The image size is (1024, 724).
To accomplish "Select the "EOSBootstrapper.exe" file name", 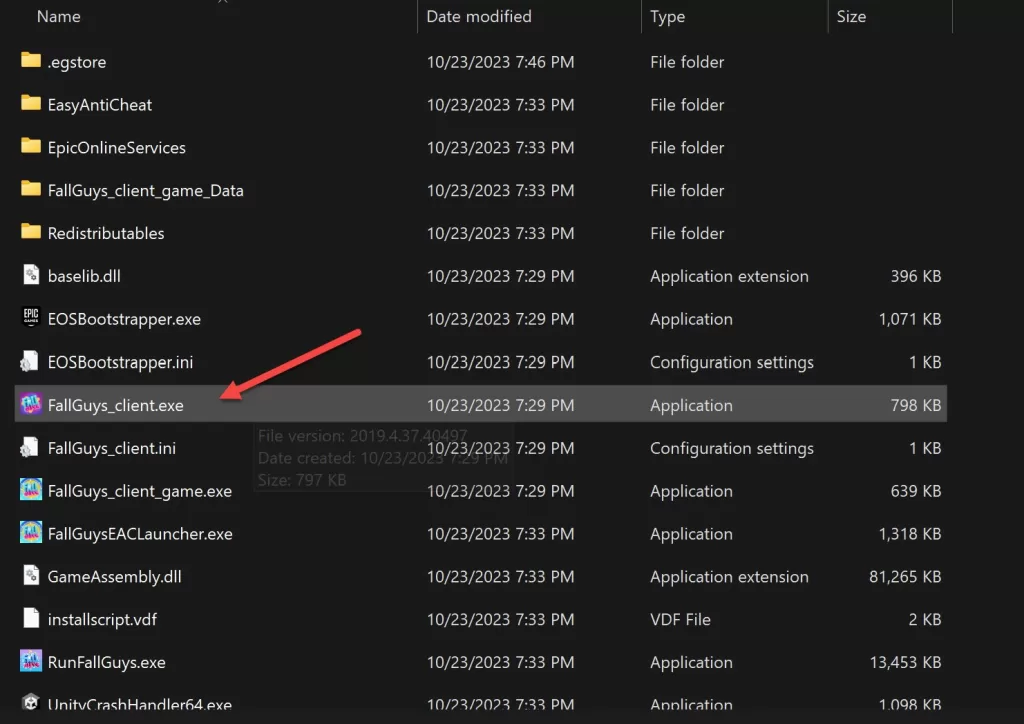I will (124, 319).
